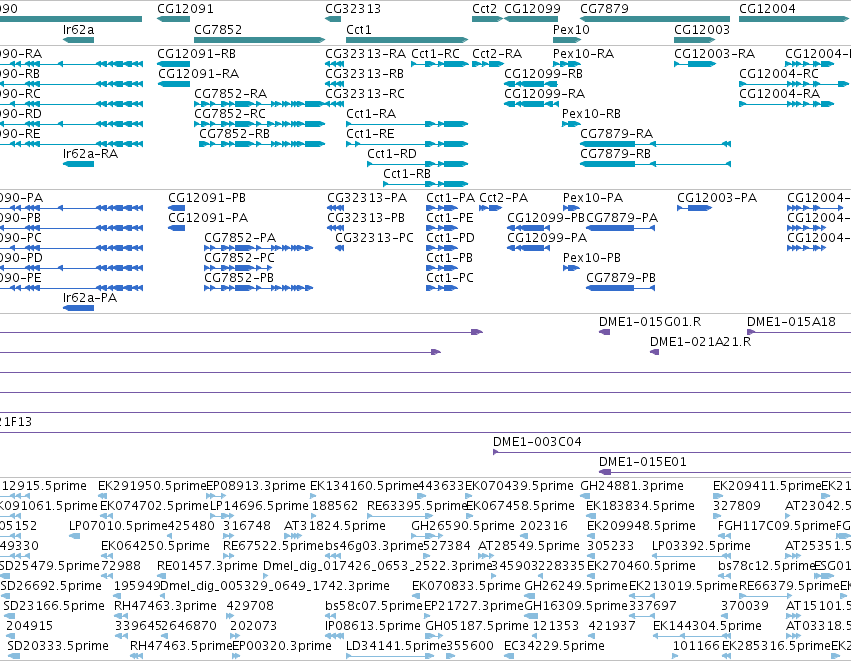Click protein CG12099-PA label
The width and height of the screenshot is (851, 661).
547,238
